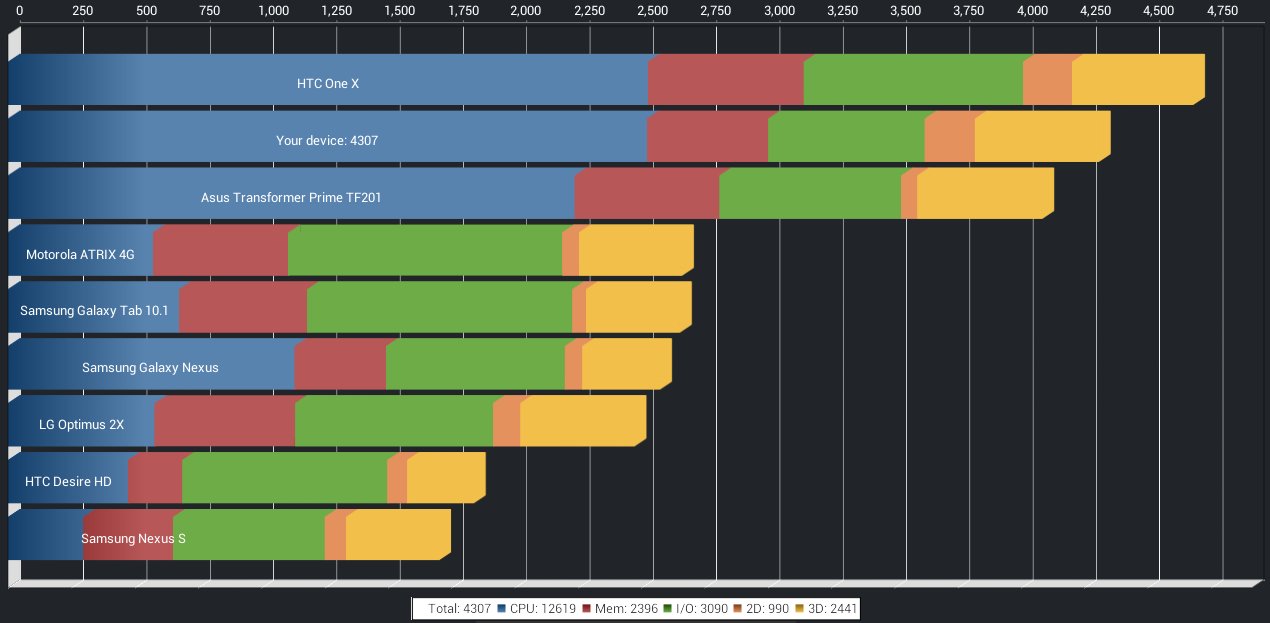1270x623 pixels.
Task: Select the yellow segment of Samsung Galaxy Tab 10.1
Action: [639, 308]
